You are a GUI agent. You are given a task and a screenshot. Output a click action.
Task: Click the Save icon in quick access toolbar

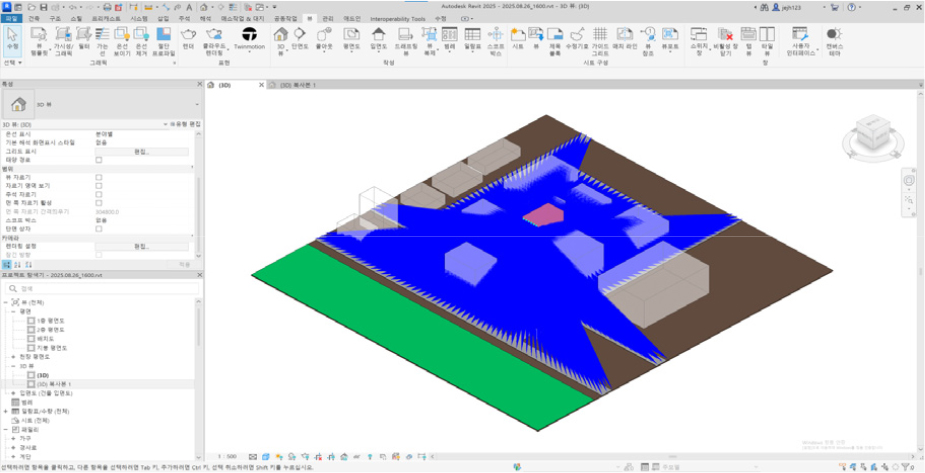point(42,8)
